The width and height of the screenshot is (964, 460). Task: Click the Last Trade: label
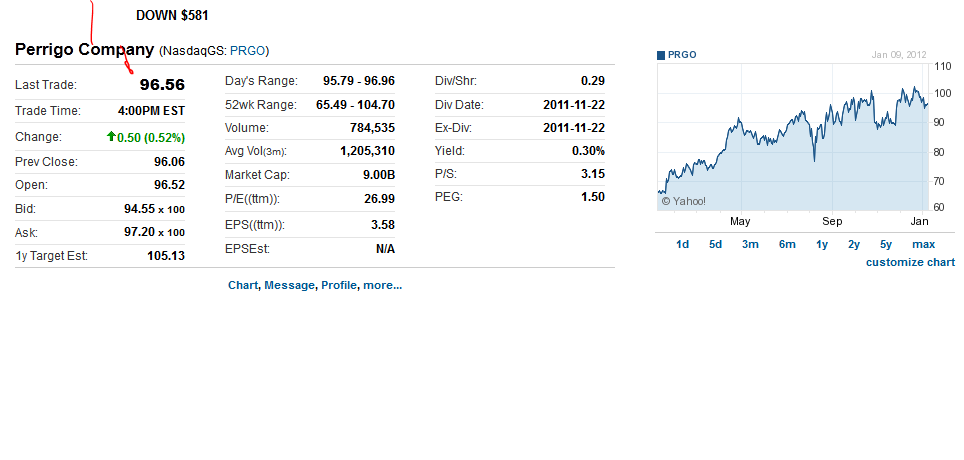[46, 85]
